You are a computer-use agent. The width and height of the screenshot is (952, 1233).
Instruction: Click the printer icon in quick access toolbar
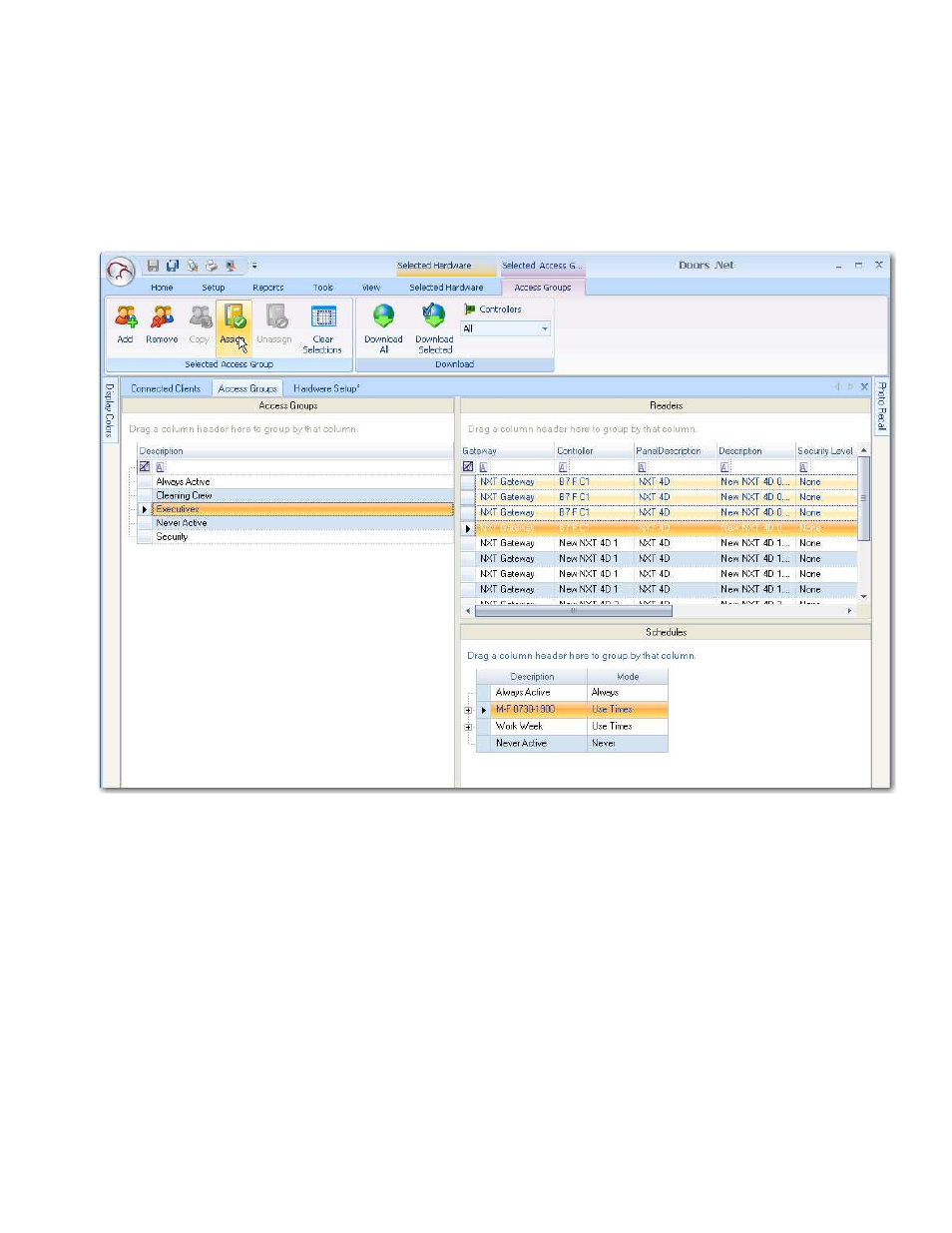pos(212,266)
